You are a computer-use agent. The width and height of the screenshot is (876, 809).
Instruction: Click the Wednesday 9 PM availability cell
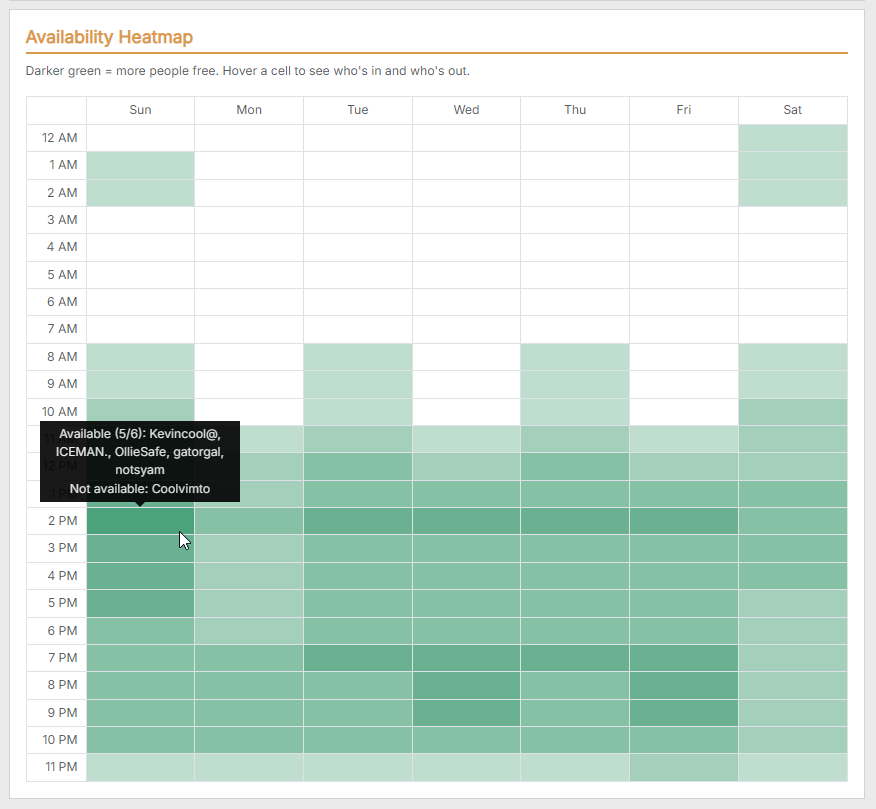click(x=466, y=712)
